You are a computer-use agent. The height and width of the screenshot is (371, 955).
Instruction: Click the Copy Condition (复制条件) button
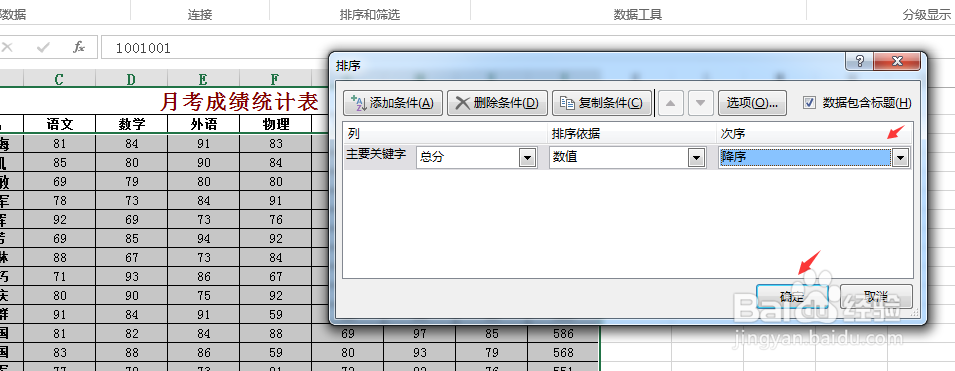(x=601, y=103)
